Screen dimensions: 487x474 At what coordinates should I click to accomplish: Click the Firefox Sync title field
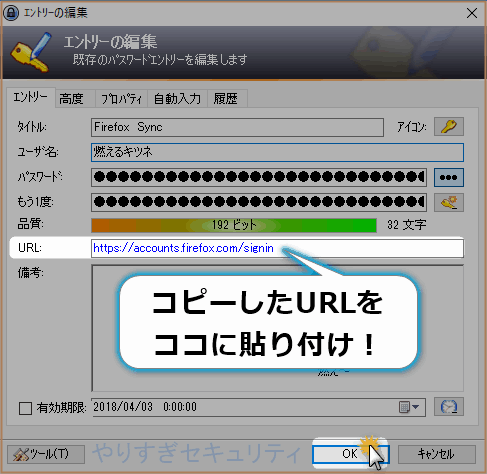click(237, 127)
